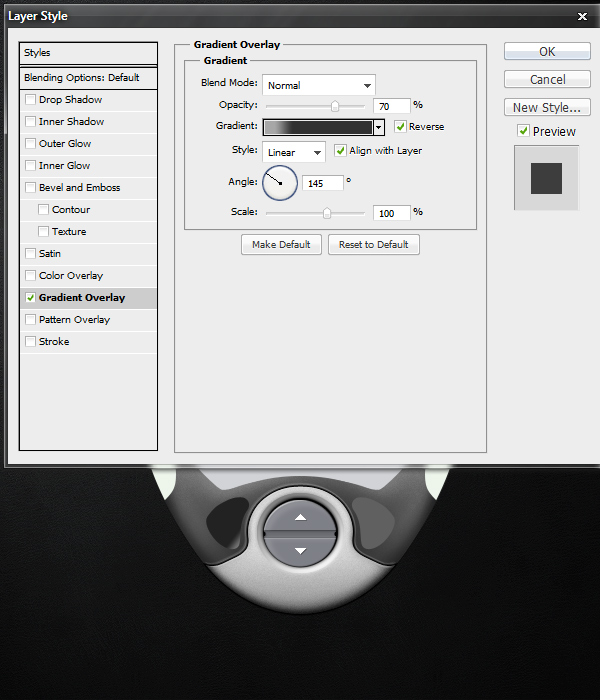Image resolution: width=600 pixels, height=700 pixels.
Task: Click the style preview thumbnail
Action: coord(546,178)
